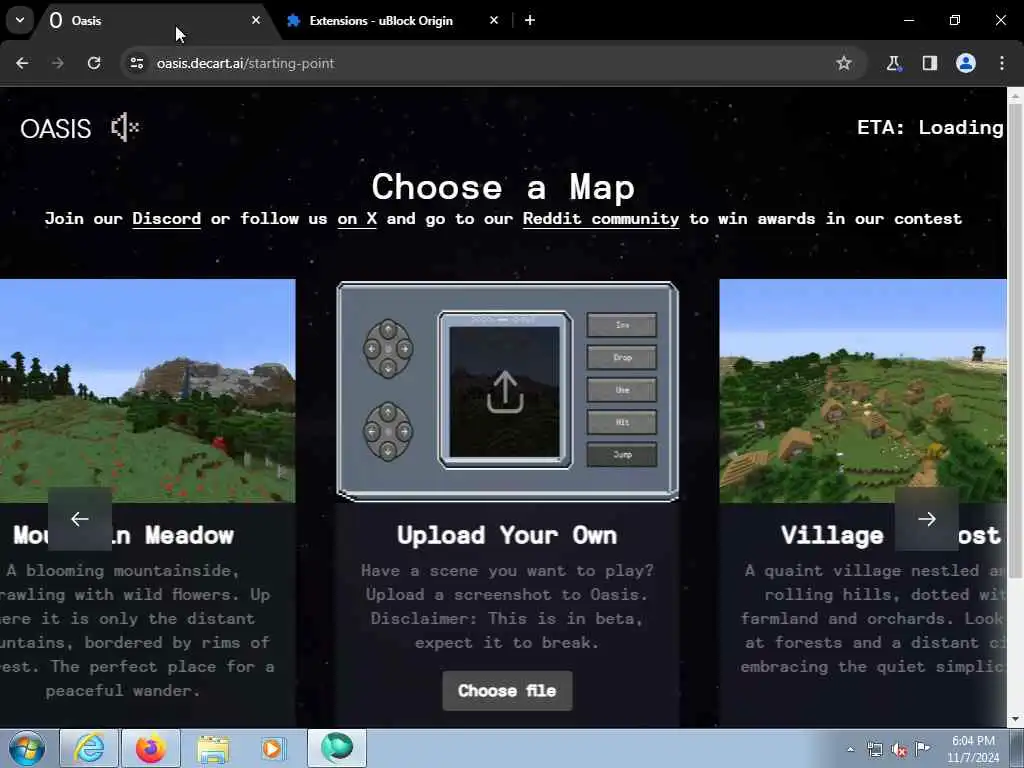Open the Action Center flag icon

tap(922, 748)
